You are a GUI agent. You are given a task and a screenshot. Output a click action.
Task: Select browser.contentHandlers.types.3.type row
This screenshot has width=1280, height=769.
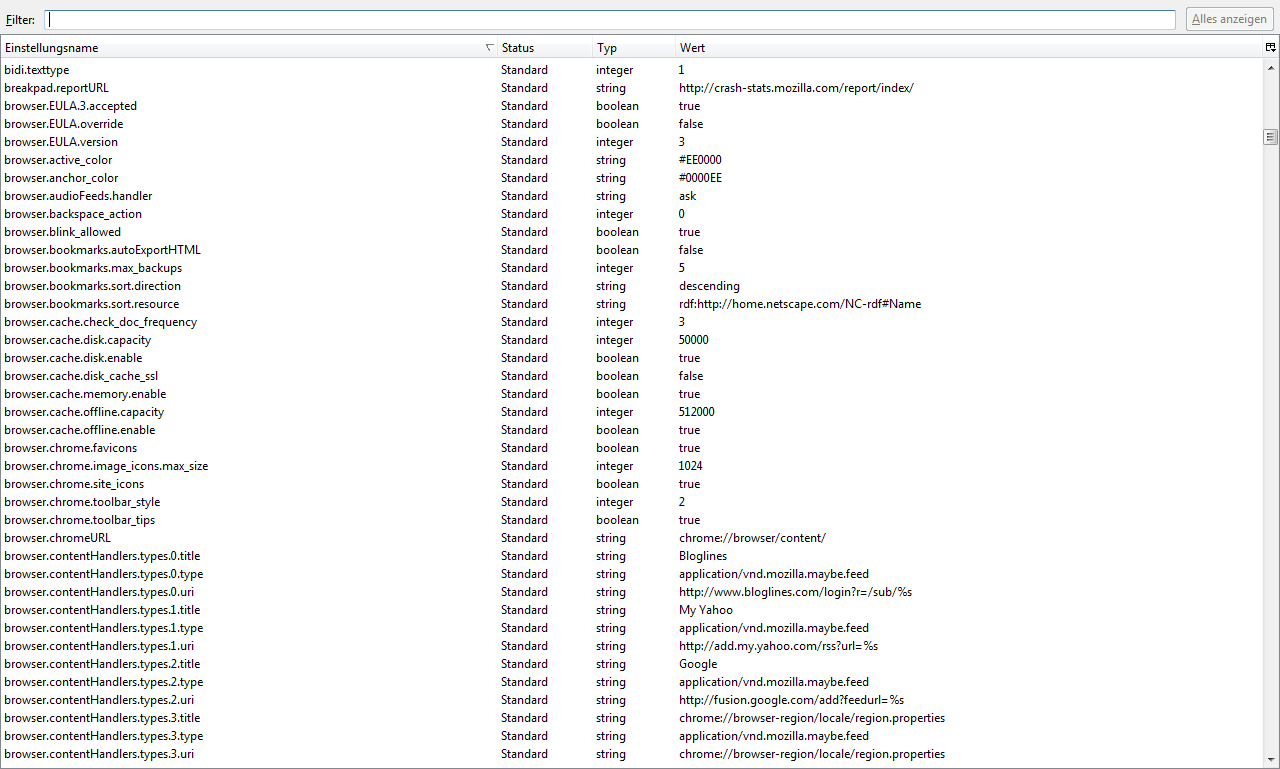click(632, 736)
